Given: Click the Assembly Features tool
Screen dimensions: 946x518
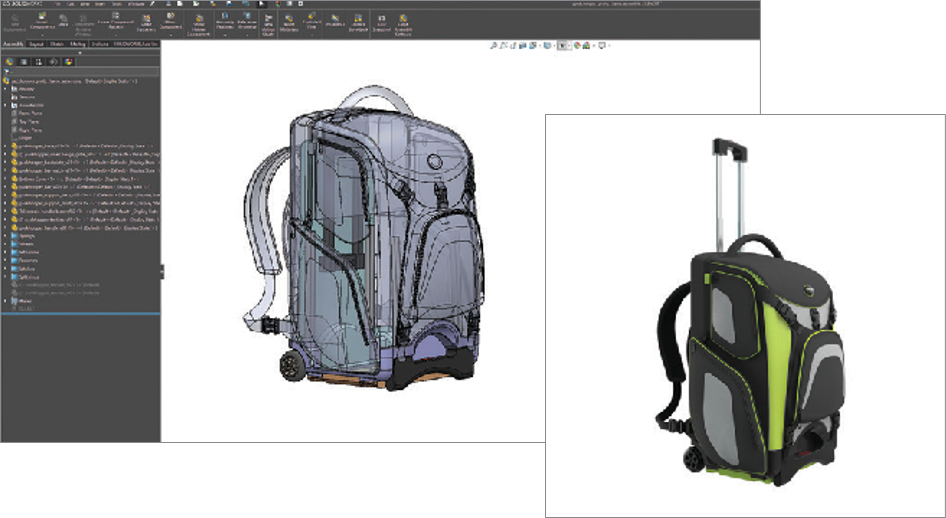Looking at the screenshot, I should click(224, 21).
